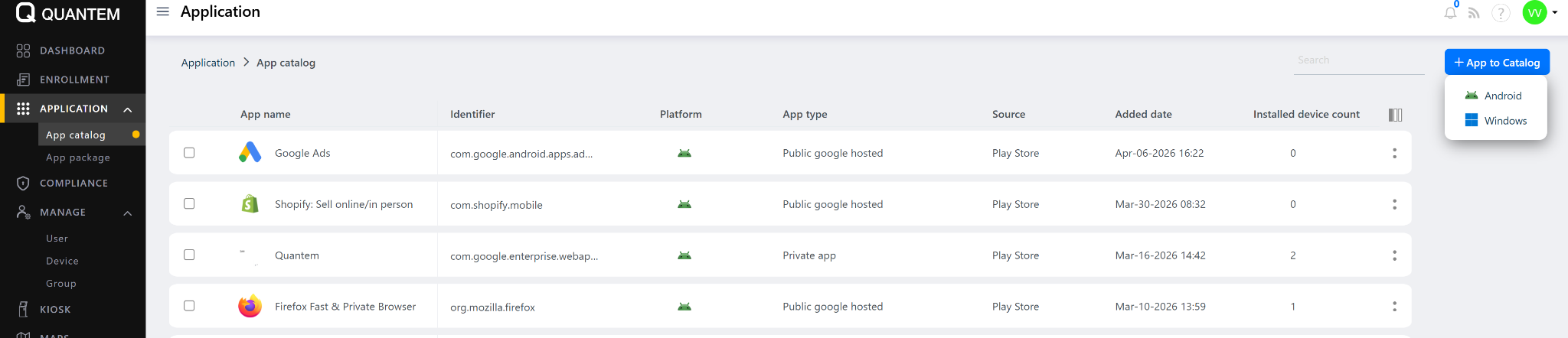Click the app catalog Search field
Screen dimensions: 1568x338
[1358, 60]
